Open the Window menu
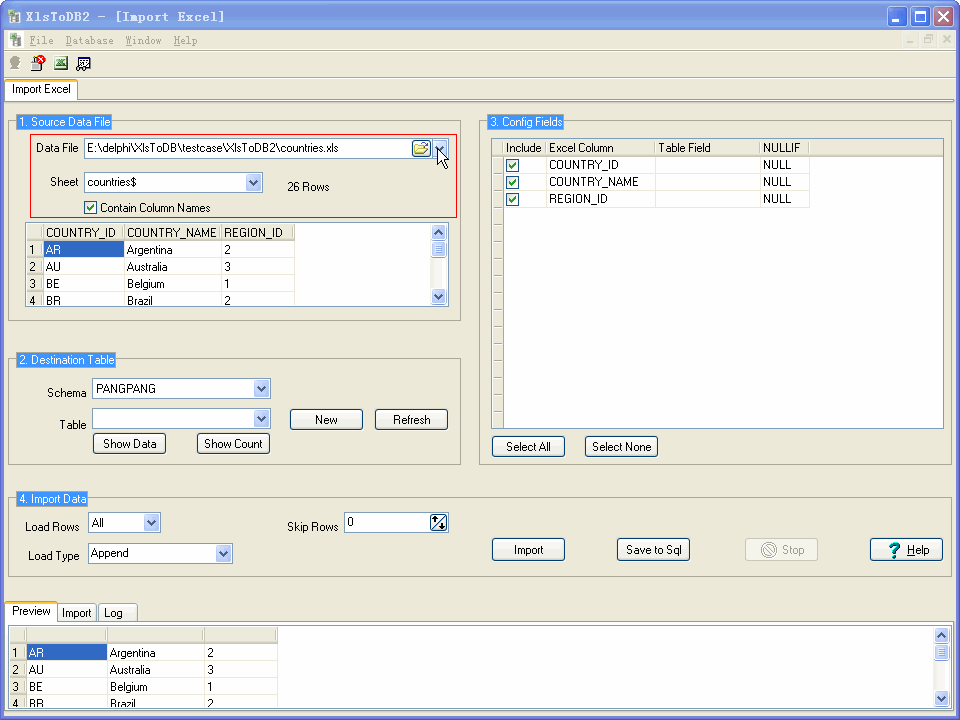960x720 pixels. point(143,40)
